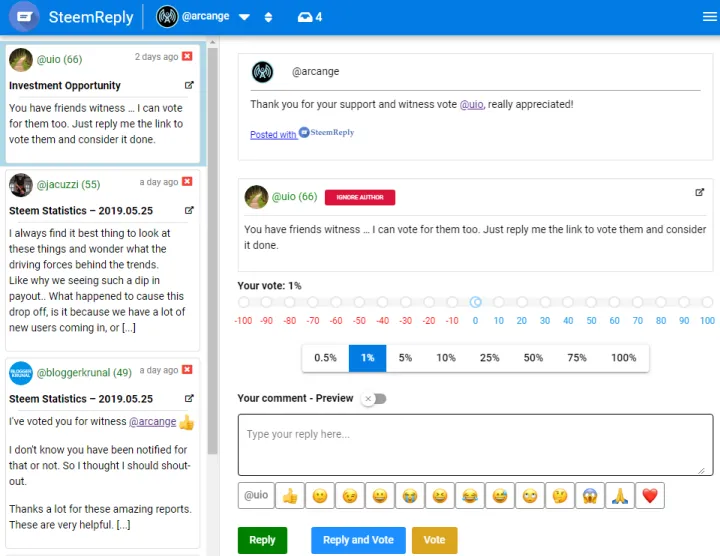The image size is (720, 556).
Task: Click the comment list scrollbar
Action: click(x=212, y=250)
